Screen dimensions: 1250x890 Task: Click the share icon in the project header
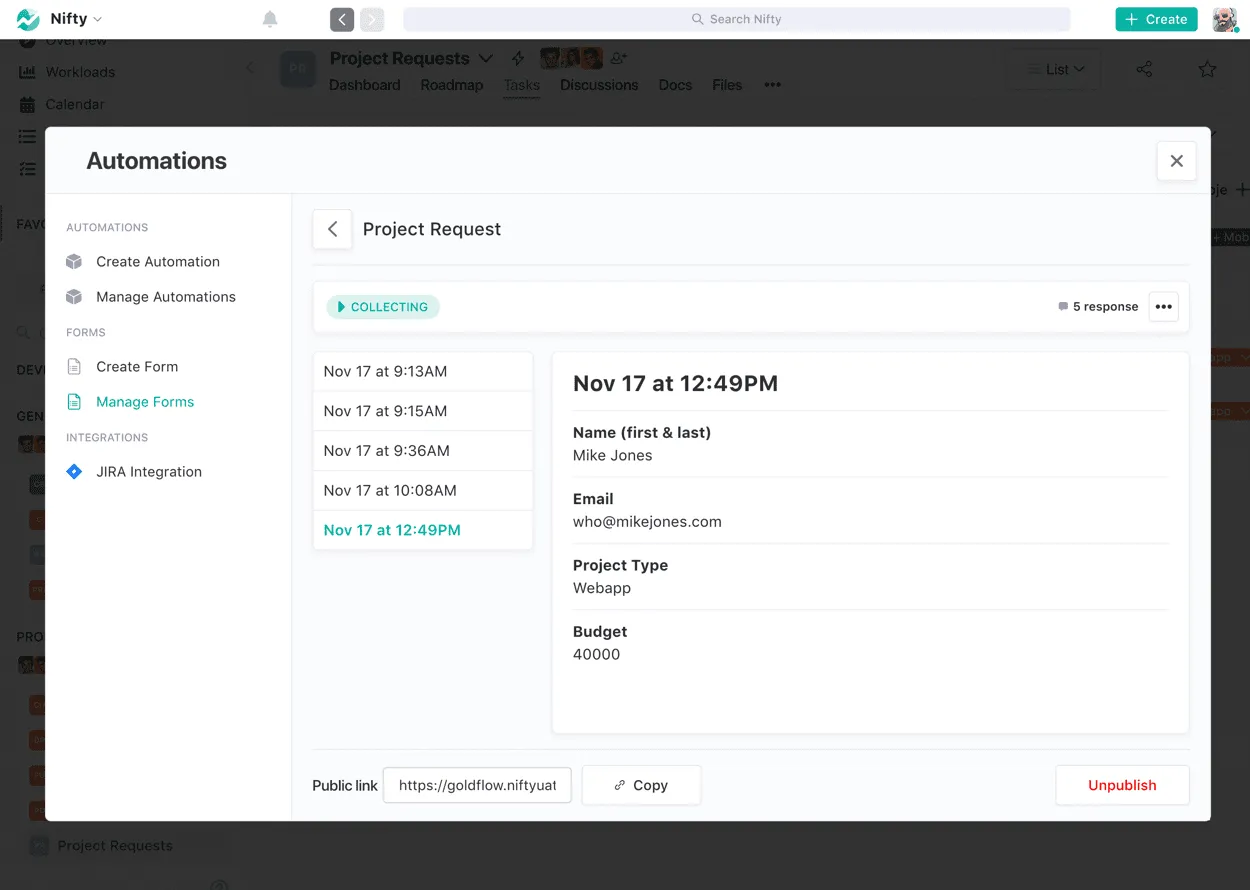coord(1143,69)
